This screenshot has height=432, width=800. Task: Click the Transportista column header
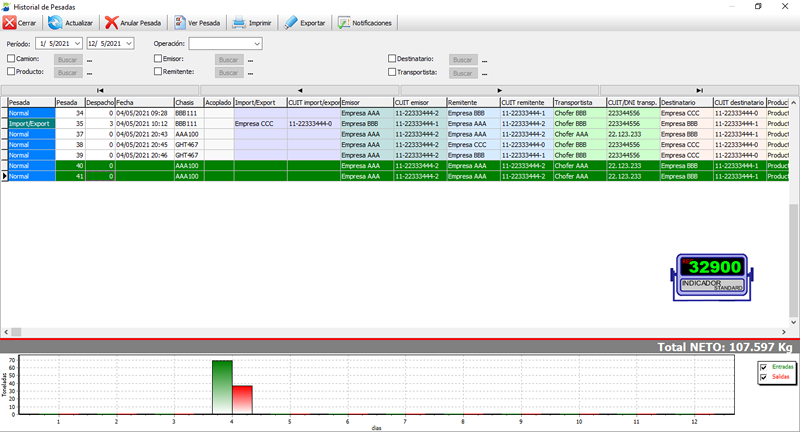pos(578,102)
